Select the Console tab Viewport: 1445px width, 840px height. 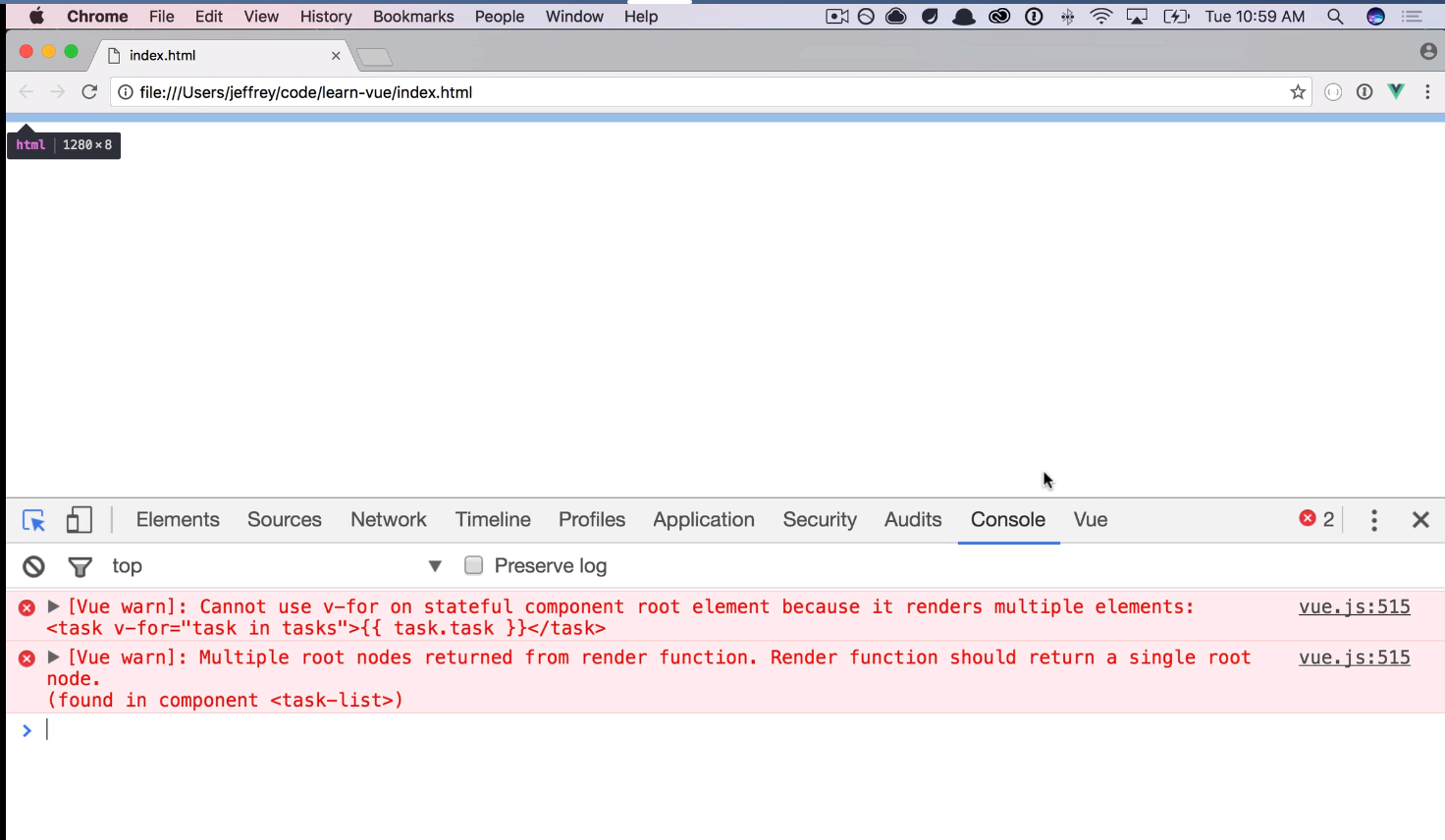1008,520
